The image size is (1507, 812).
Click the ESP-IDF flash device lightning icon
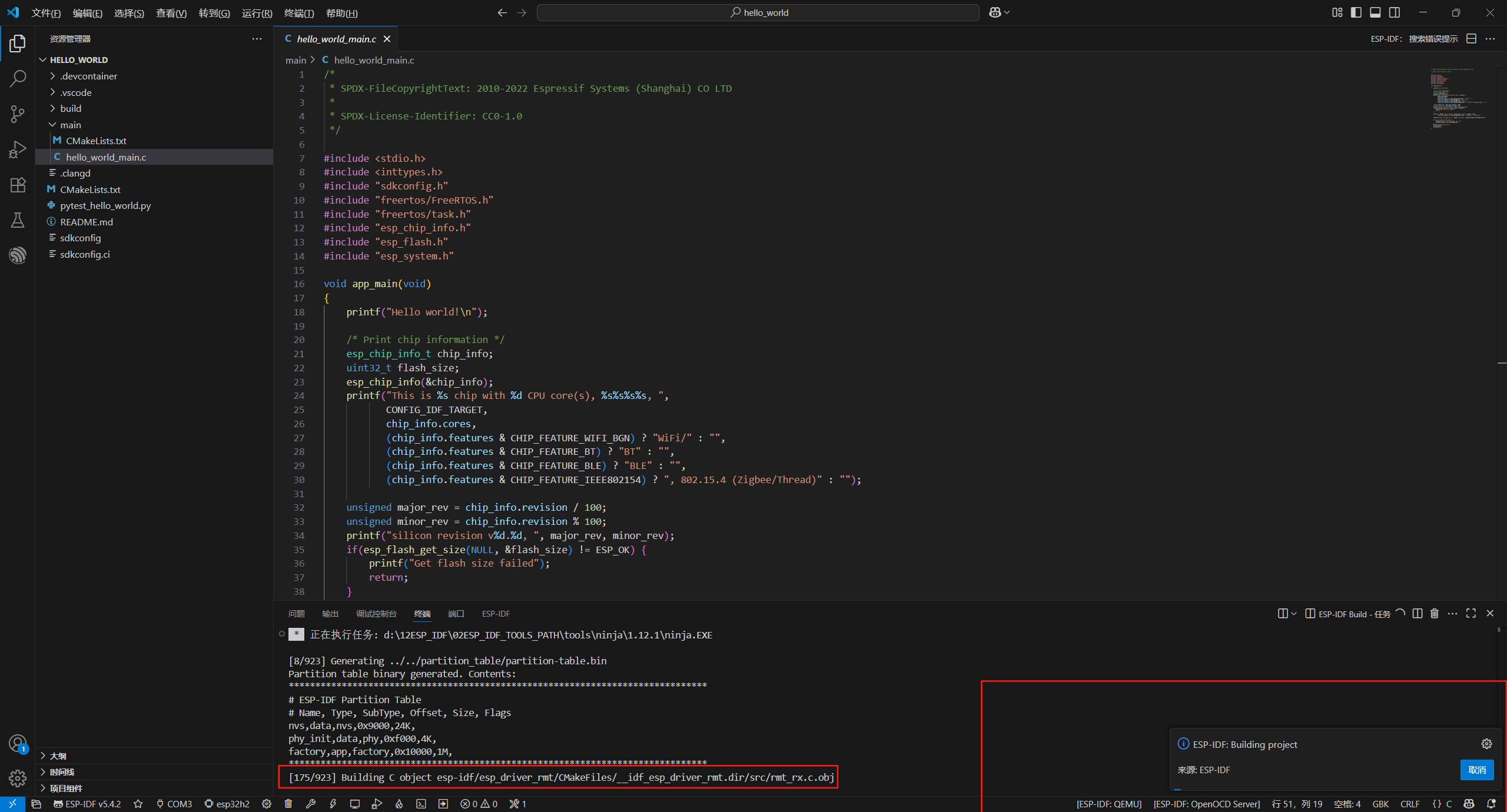[333, 804]
